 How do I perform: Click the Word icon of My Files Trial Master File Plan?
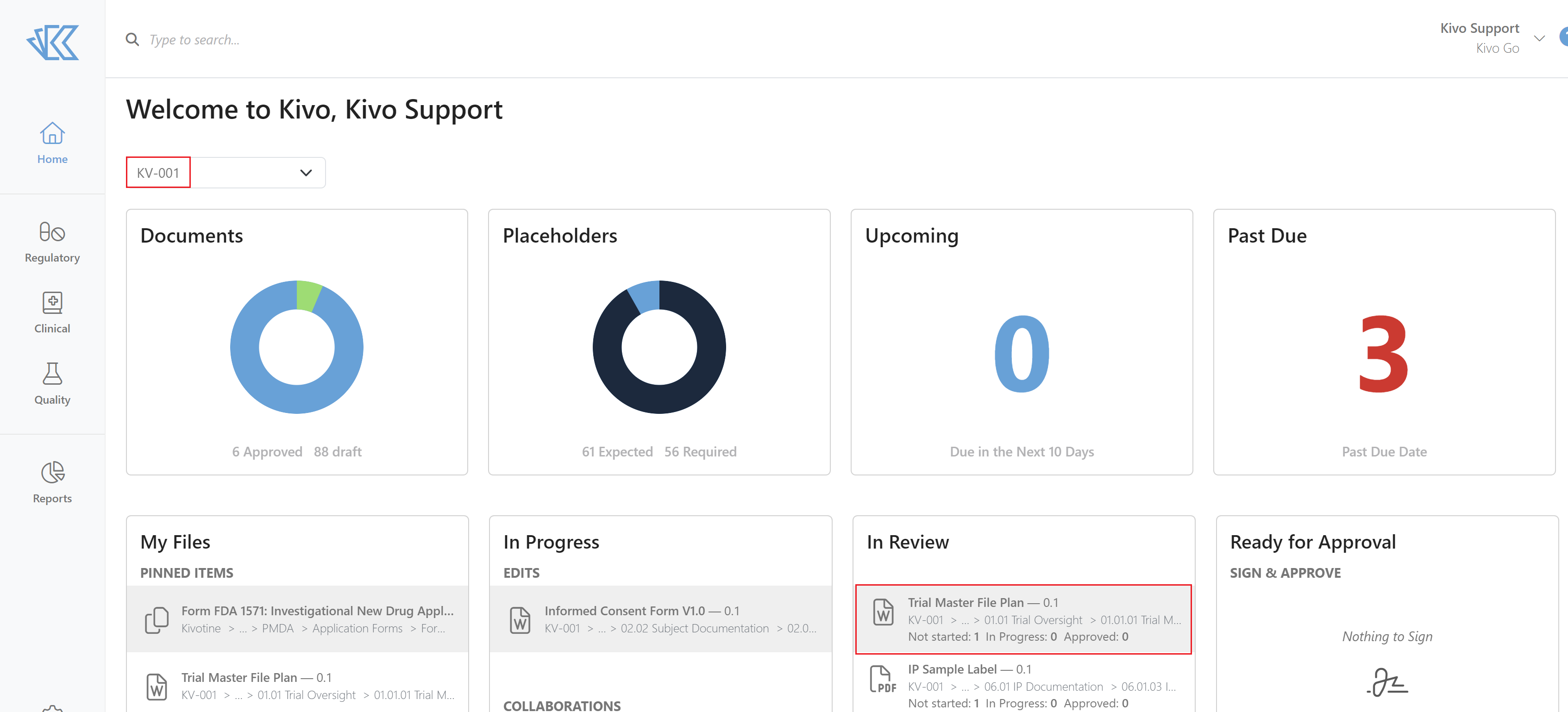pyautogui.click(x=157, y=687)
